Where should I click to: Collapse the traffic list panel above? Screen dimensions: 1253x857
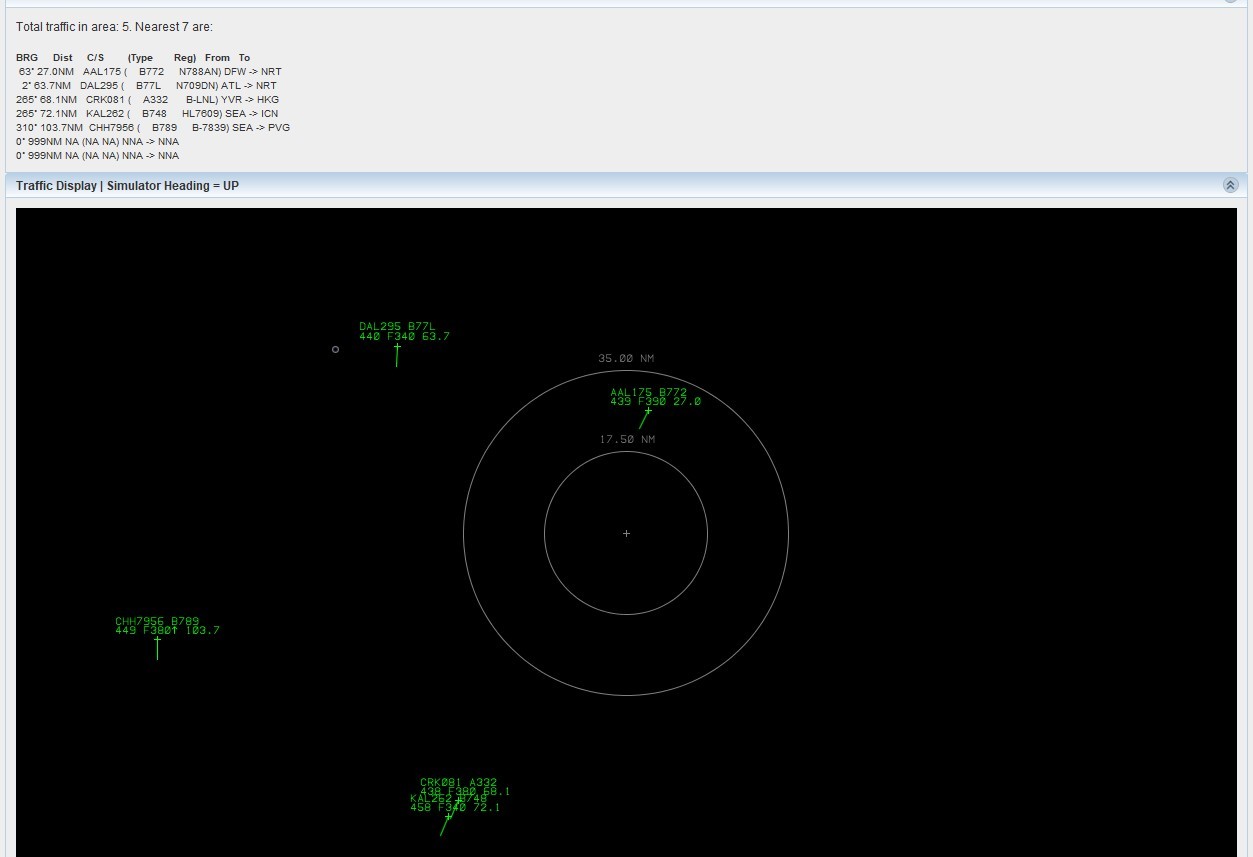coord(1230,1)
